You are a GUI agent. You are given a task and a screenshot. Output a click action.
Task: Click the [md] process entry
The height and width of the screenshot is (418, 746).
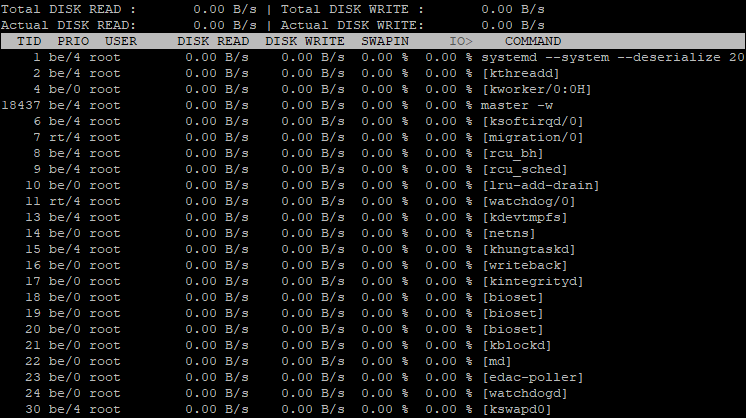point(497,362)
